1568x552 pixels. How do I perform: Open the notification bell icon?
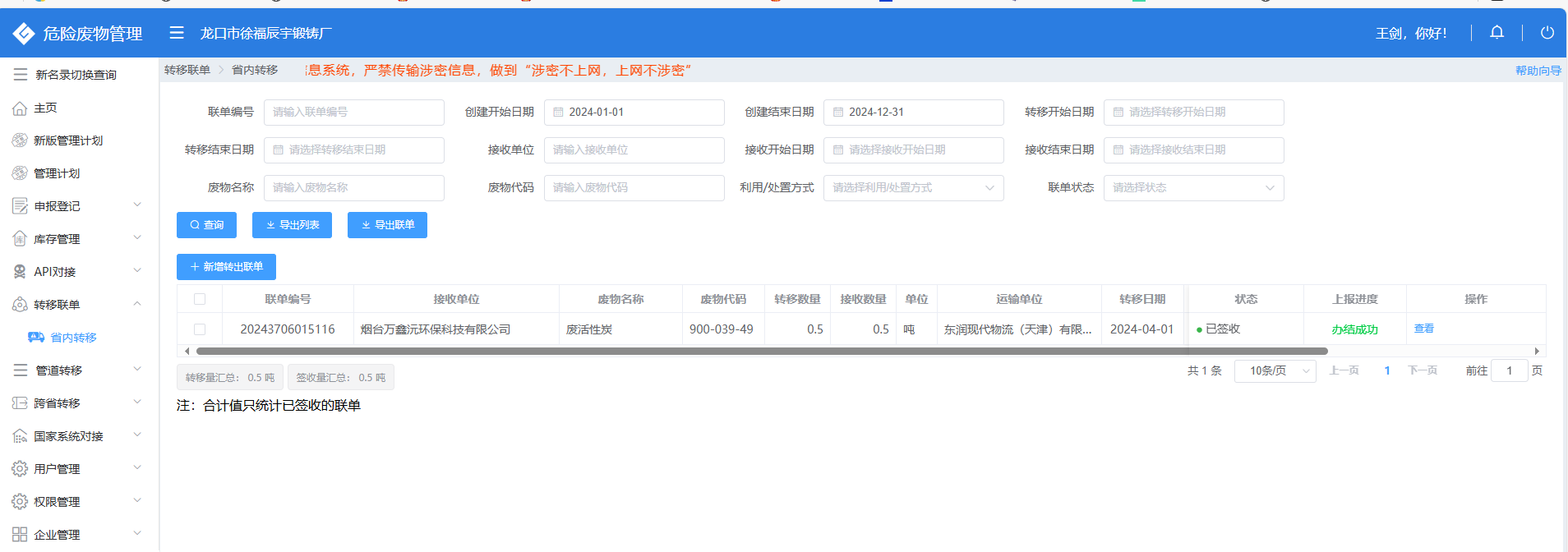pyautogui.click(x=1497, y=33)
